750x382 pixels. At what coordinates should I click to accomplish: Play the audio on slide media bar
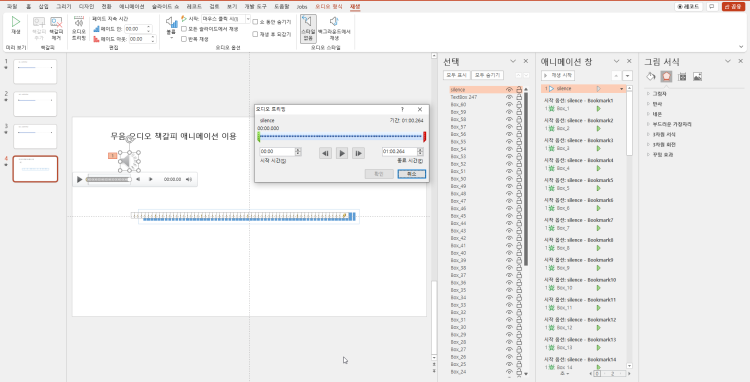79,179
